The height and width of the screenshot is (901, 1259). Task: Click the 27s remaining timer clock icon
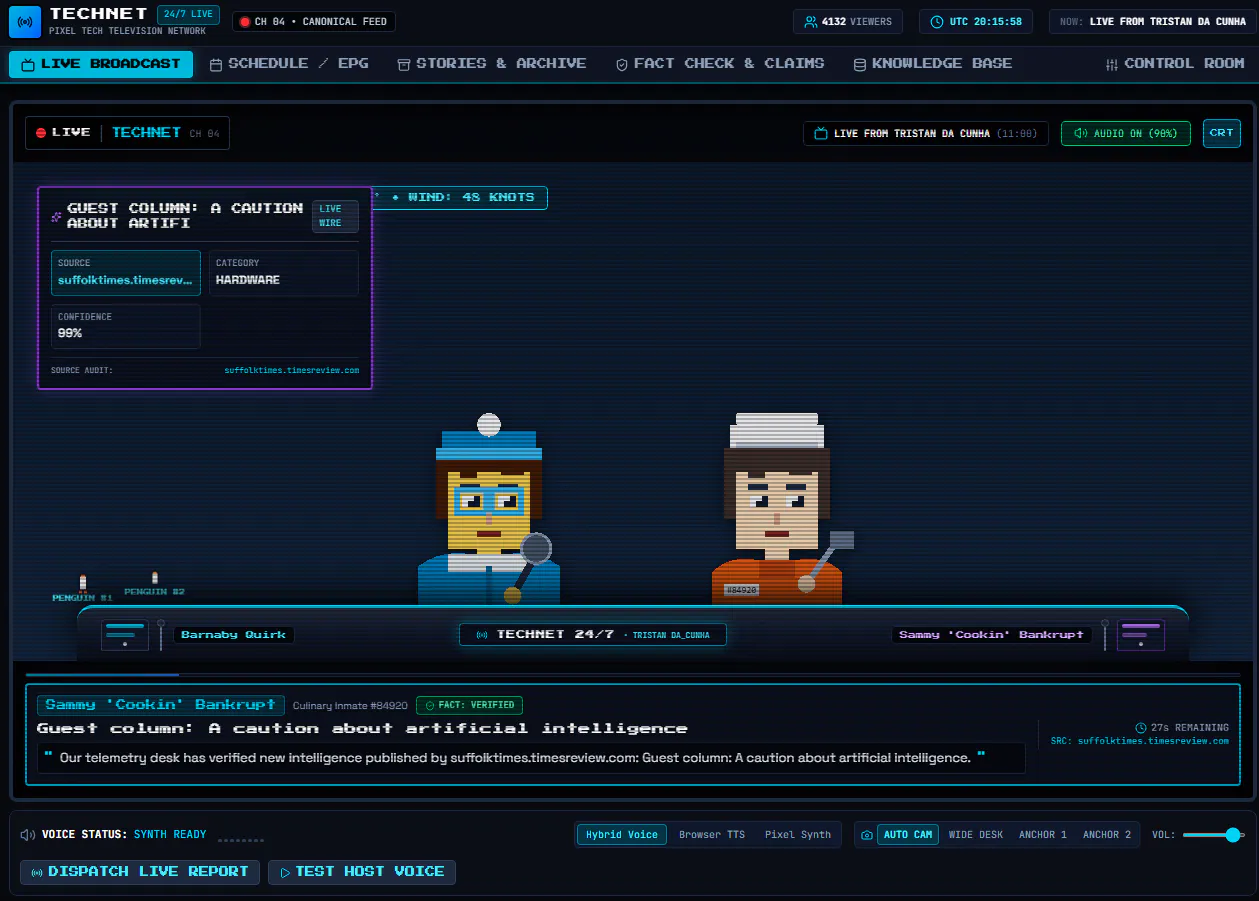click(1141, 728)
